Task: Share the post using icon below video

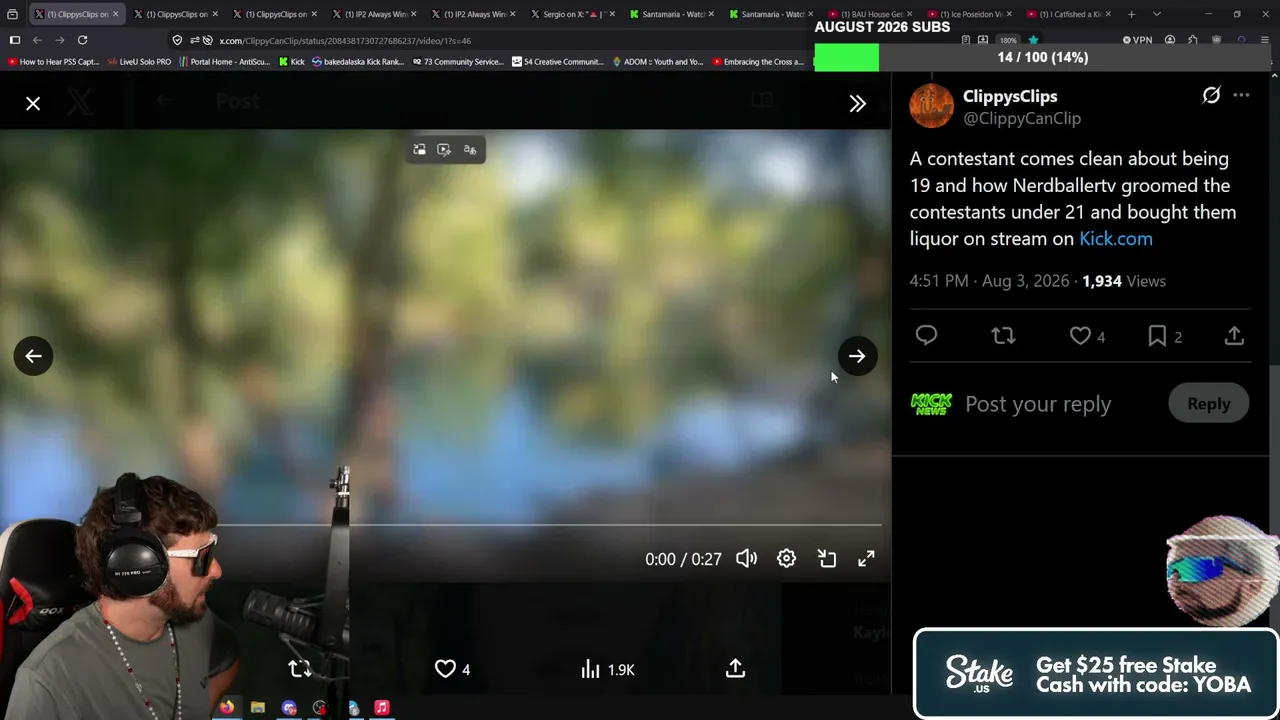Action: [x=735, y=669]
